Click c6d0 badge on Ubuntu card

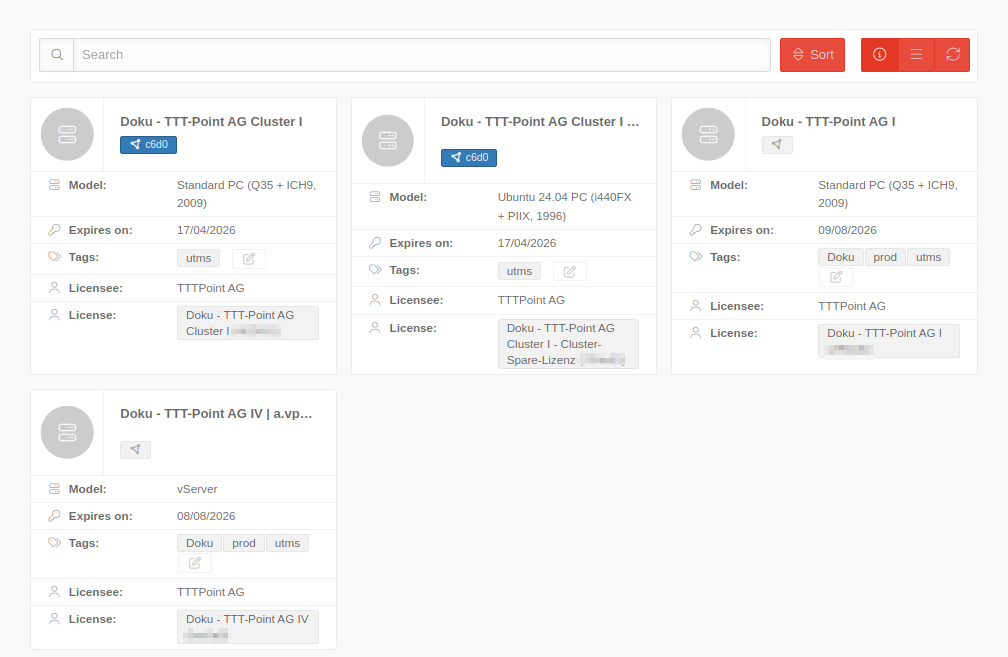[x=469, y=158]
